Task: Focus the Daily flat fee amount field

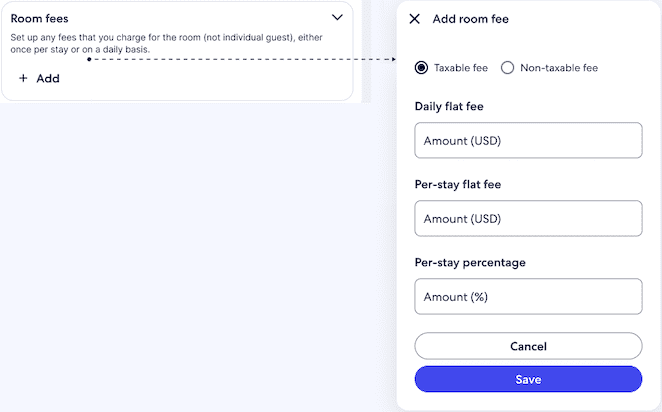Action: tap(528, 141)
